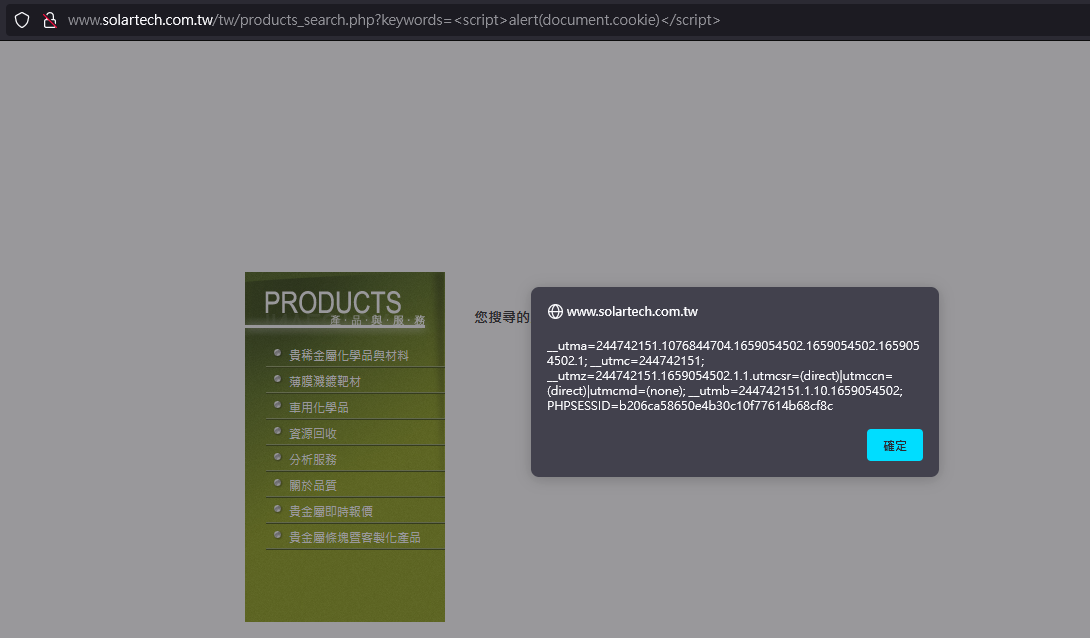The image size is (1090, 638).
Task: Click the www.solartech.com.tw dialog title
Action: click(x=632, y=311)
